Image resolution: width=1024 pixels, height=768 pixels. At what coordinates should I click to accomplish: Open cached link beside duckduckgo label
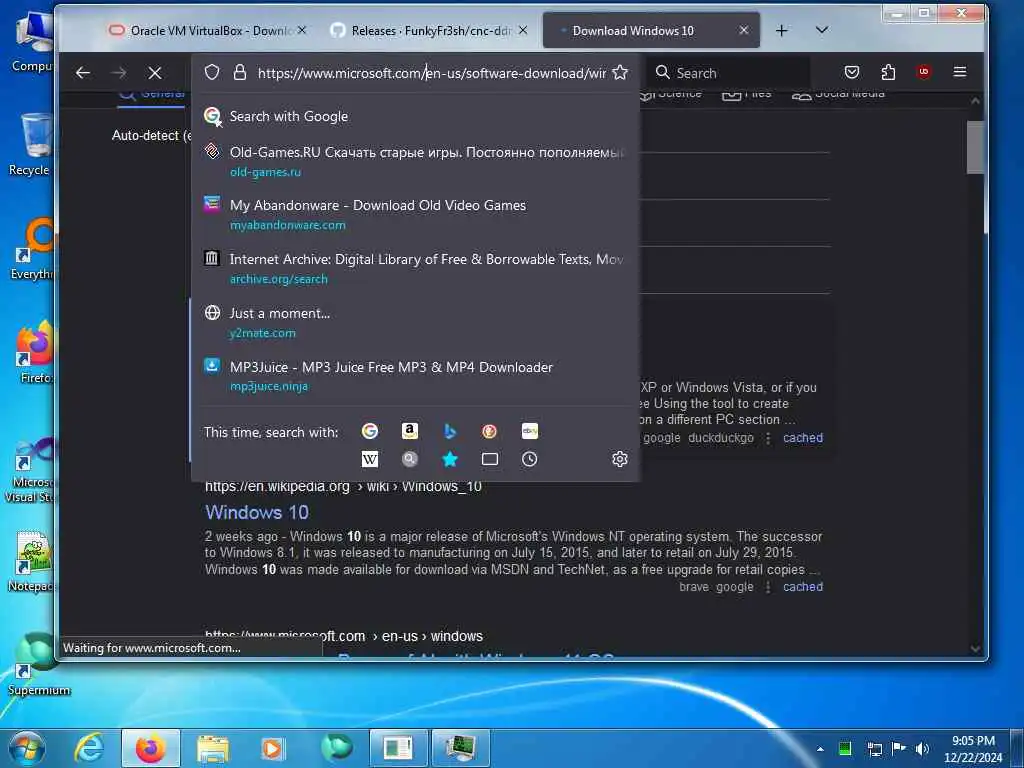(x=803, y=438)
